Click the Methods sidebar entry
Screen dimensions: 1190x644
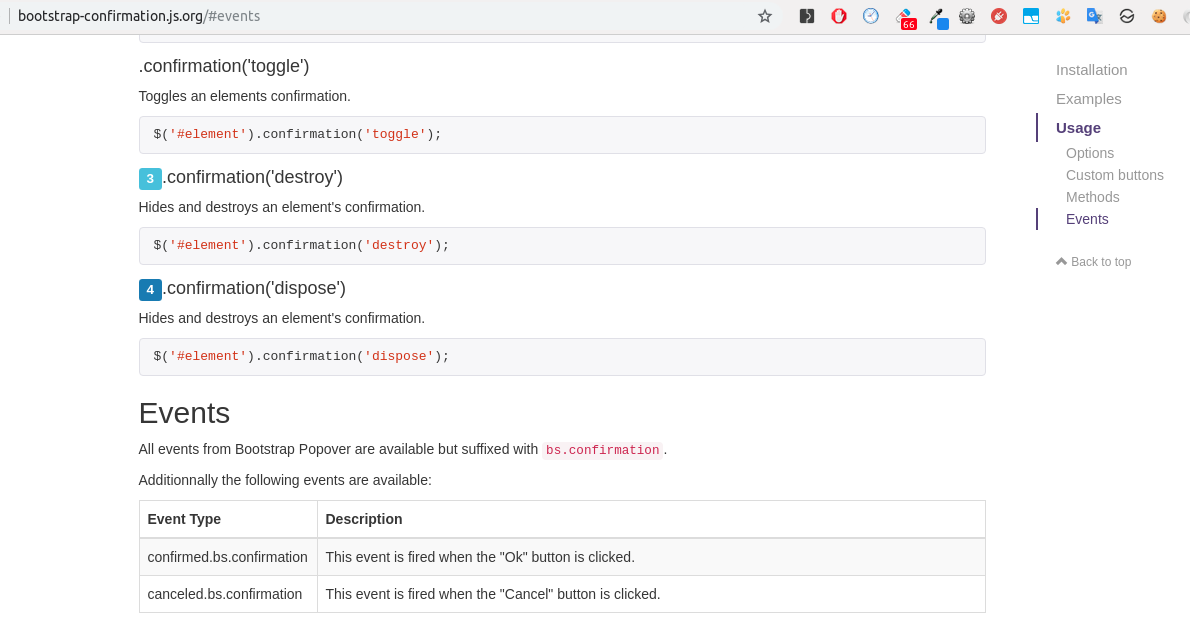[1092, 197]
